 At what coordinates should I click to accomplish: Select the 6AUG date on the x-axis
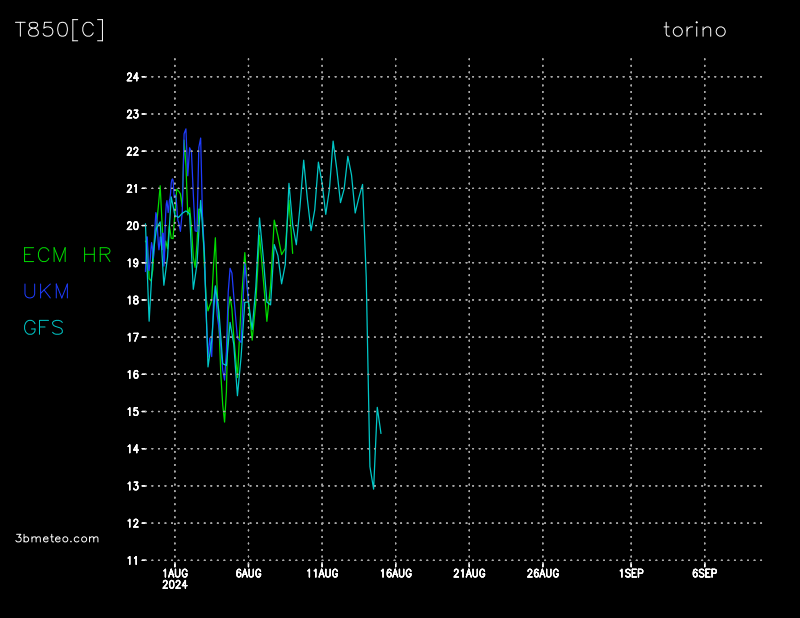pyautogui.click(x=248, y=573)
